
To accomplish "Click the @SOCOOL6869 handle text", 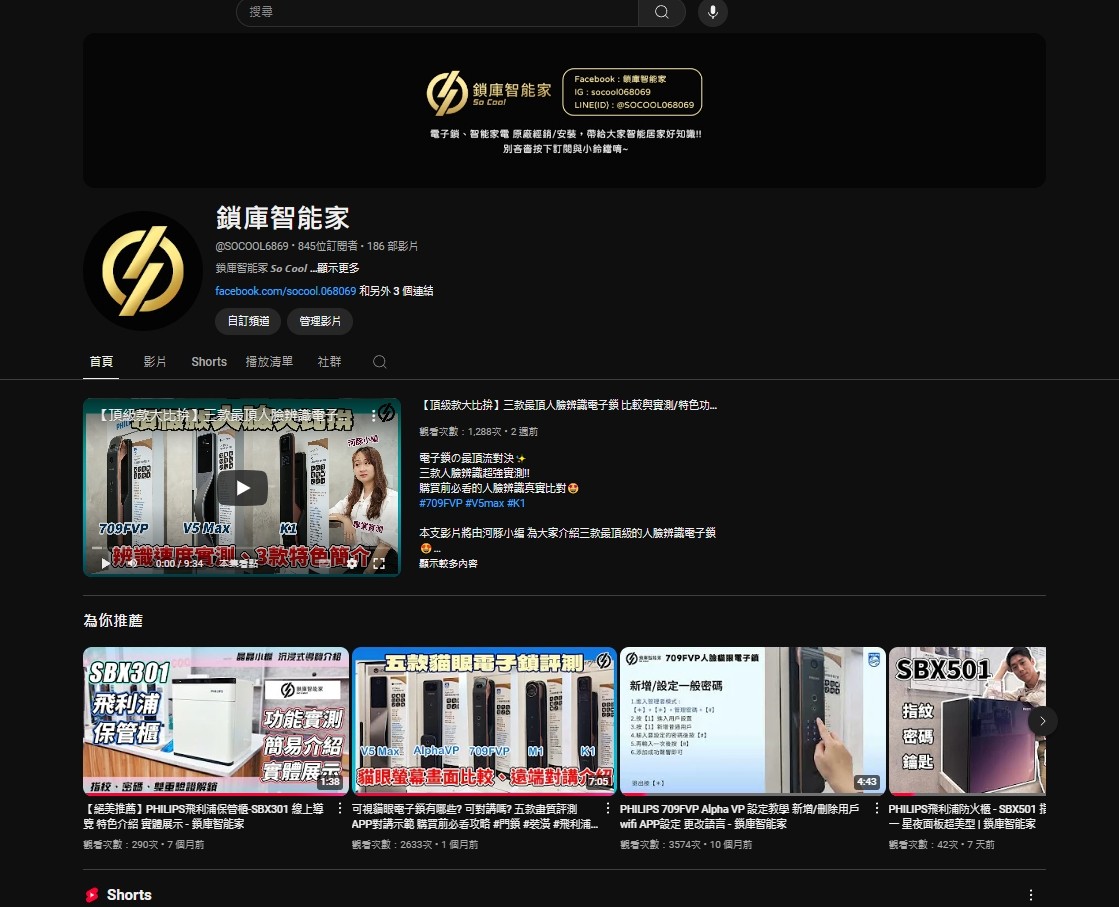I will (252, 246).
